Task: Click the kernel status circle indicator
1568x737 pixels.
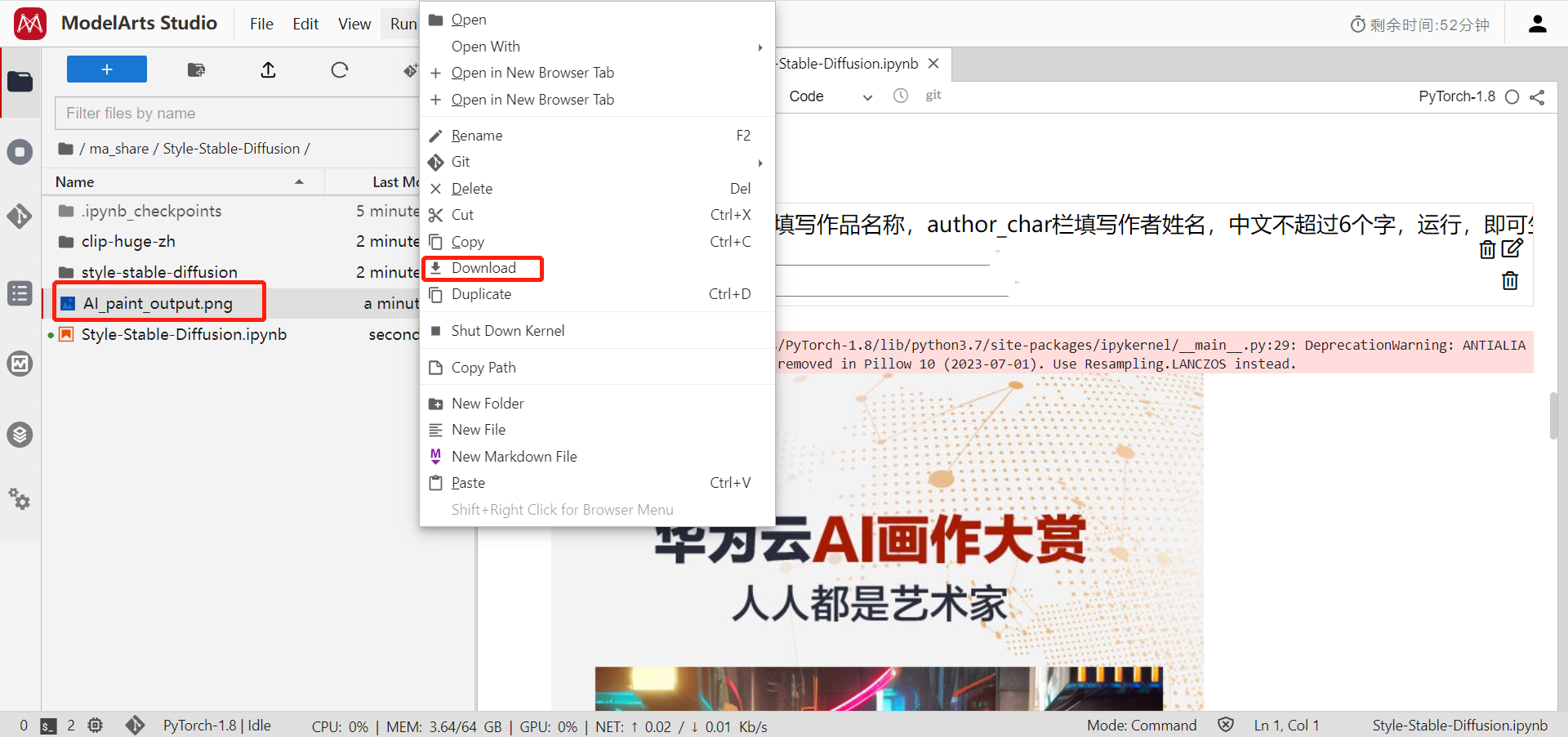Action: 1512,96
